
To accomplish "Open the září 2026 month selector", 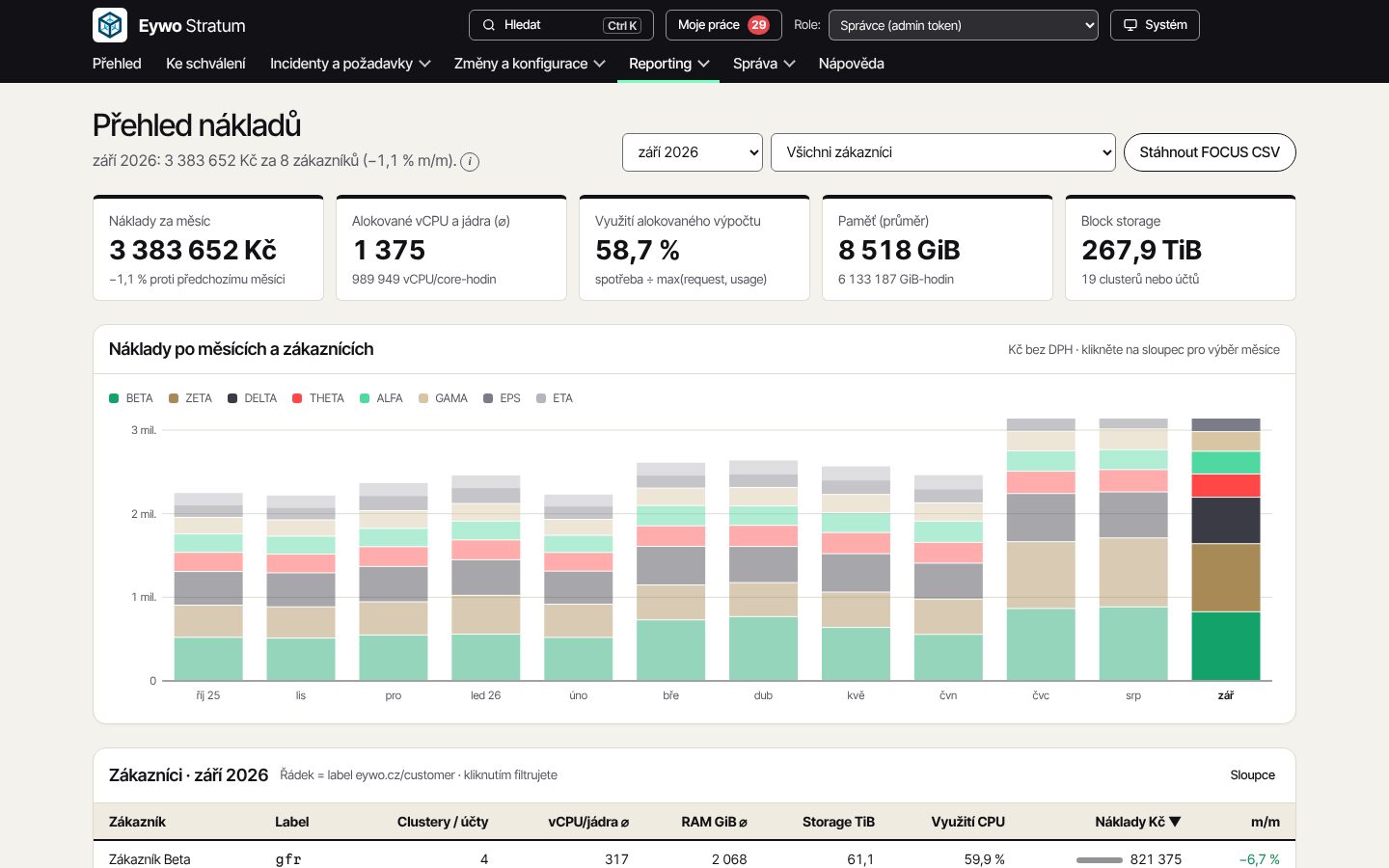I will pyautogui.click(x=693, y=152).
